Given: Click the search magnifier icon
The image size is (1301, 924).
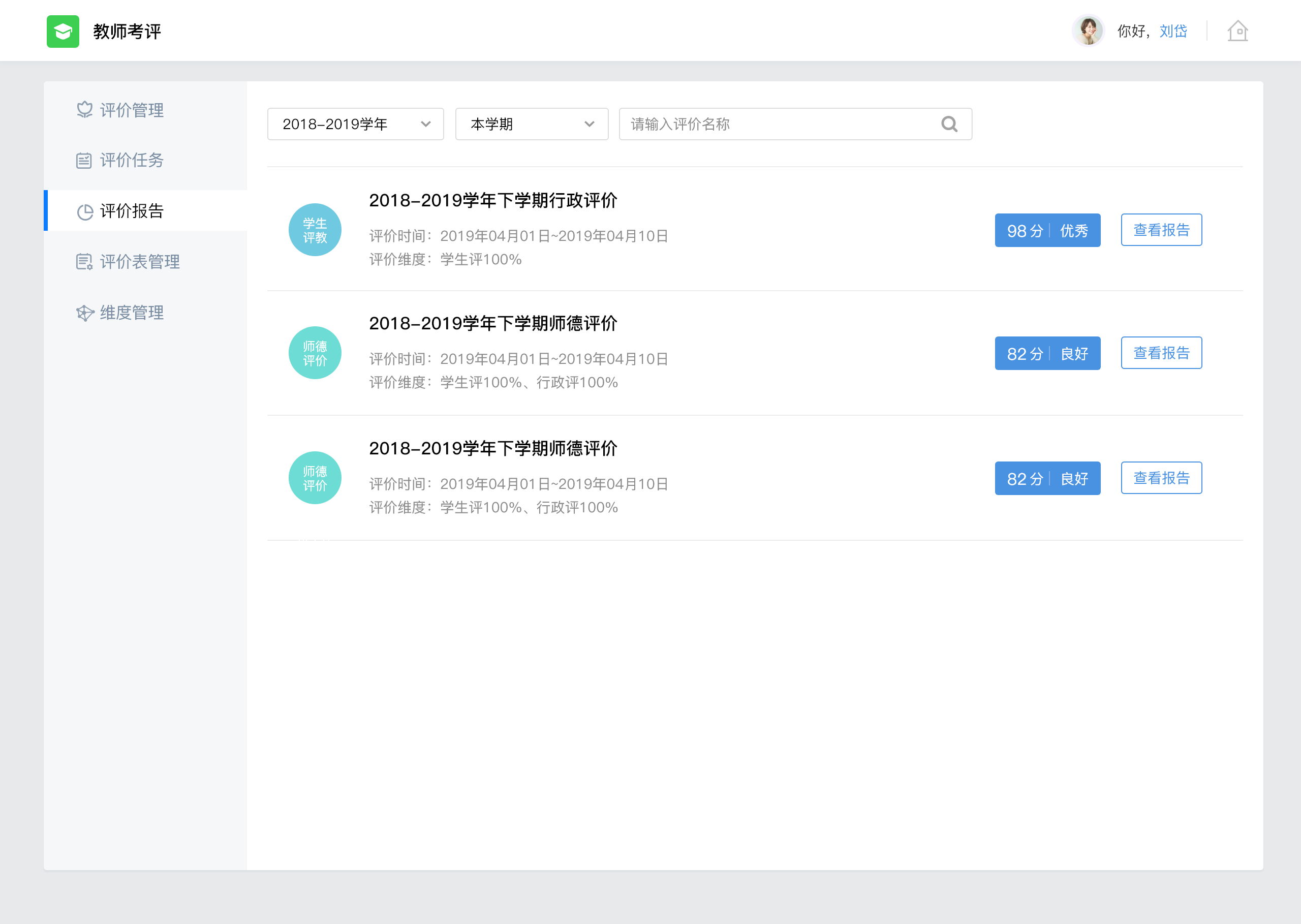Looking at the screenshot, I should (x=949, y=124).
